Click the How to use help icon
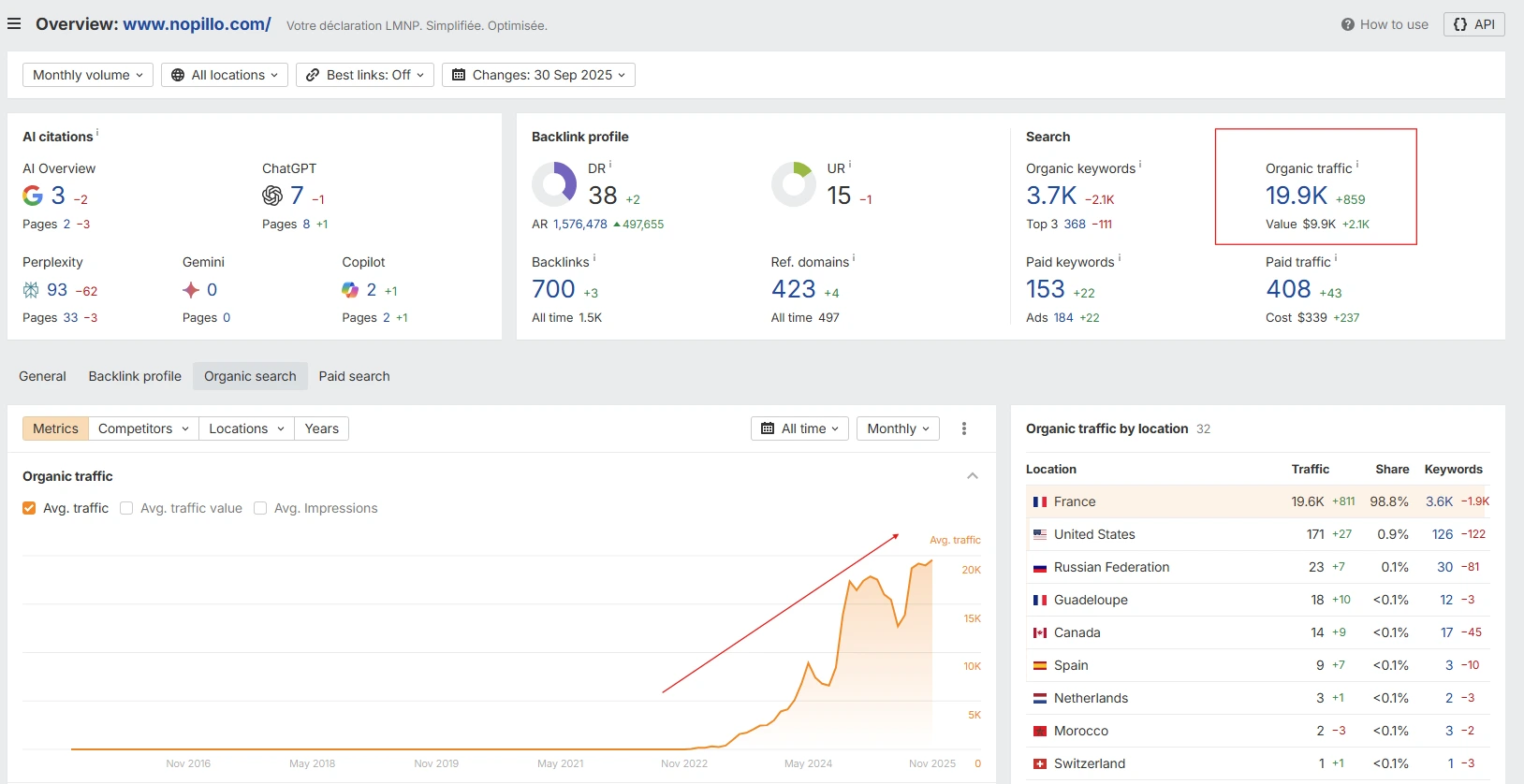 pyautogui.click(x=1347, y=24)
